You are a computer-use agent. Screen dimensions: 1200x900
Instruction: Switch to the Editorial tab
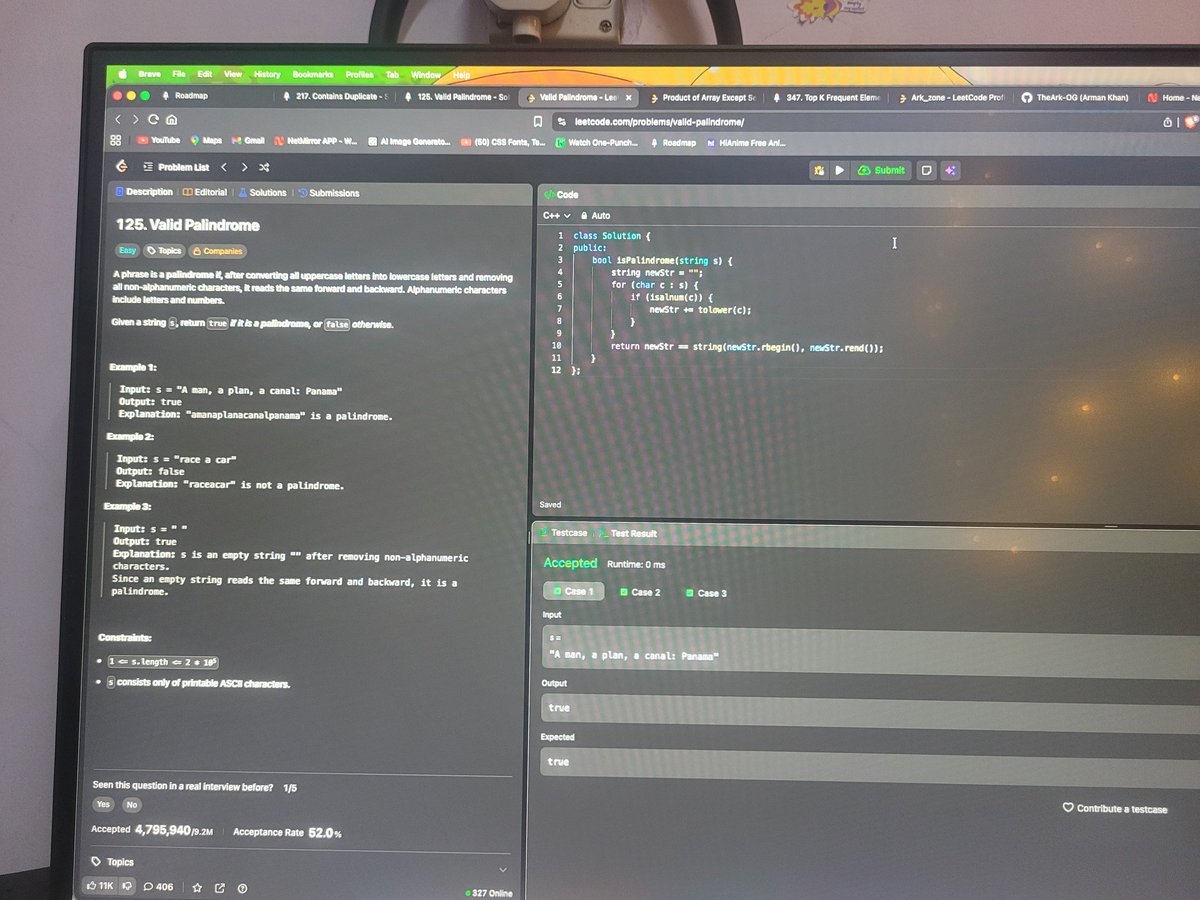(206, 192)
